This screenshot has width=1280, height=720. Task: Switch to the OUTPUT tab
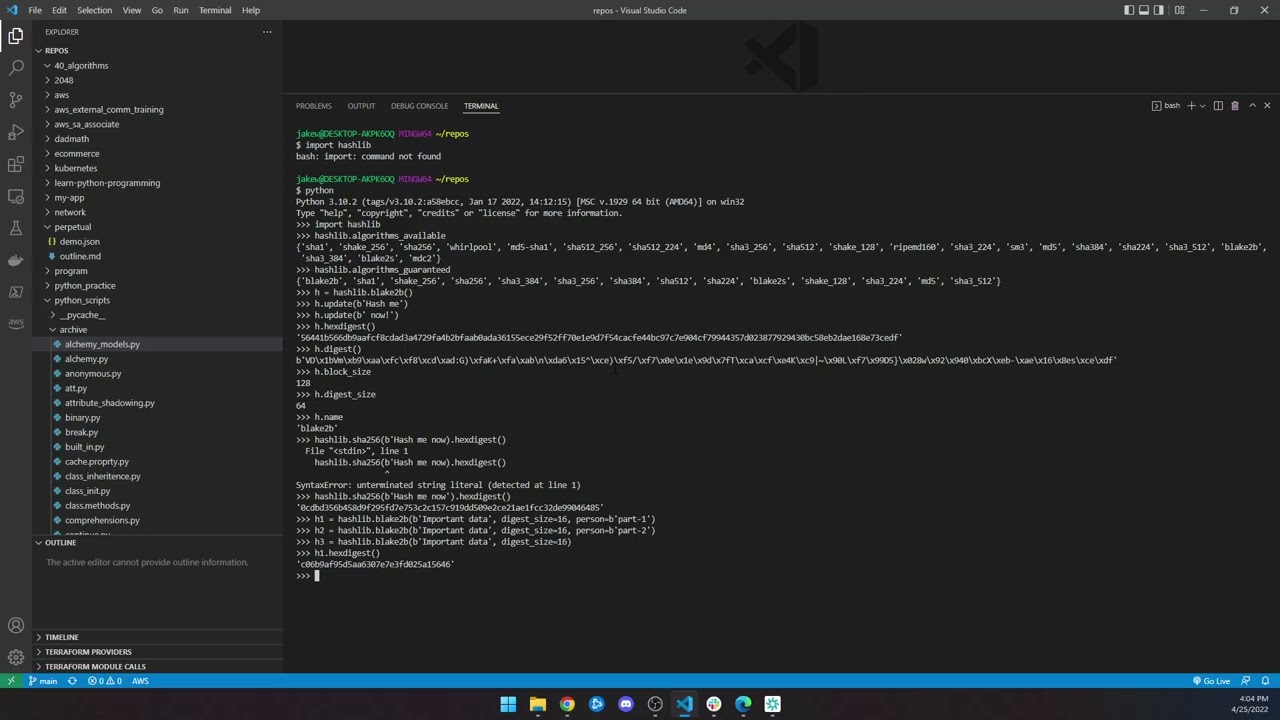point(361,106)
